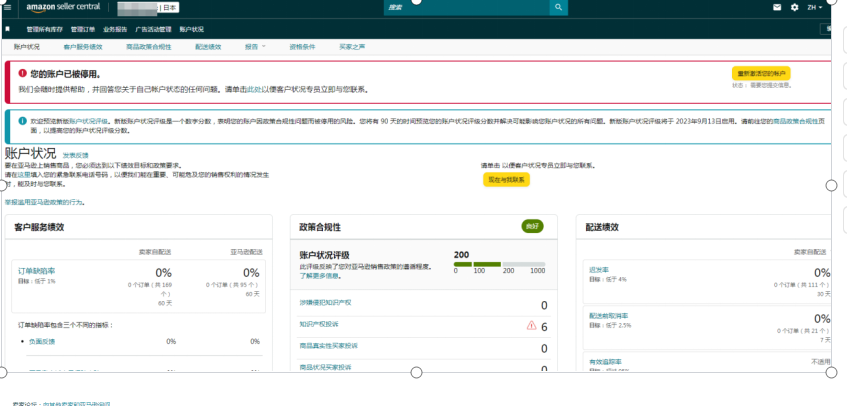Focus the 搜索 search field
The height and width of the screenshot is (406, 847).
[467, 8]
